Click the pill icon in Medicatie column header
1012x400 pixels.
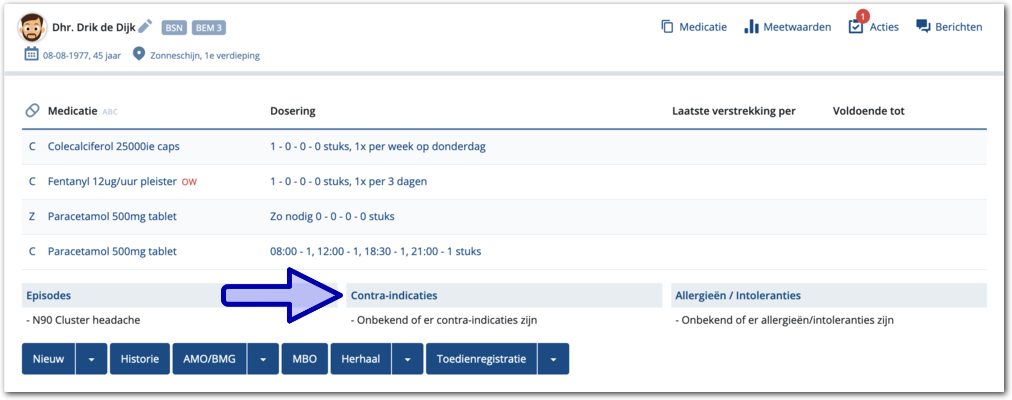click(x=32, y=110)
